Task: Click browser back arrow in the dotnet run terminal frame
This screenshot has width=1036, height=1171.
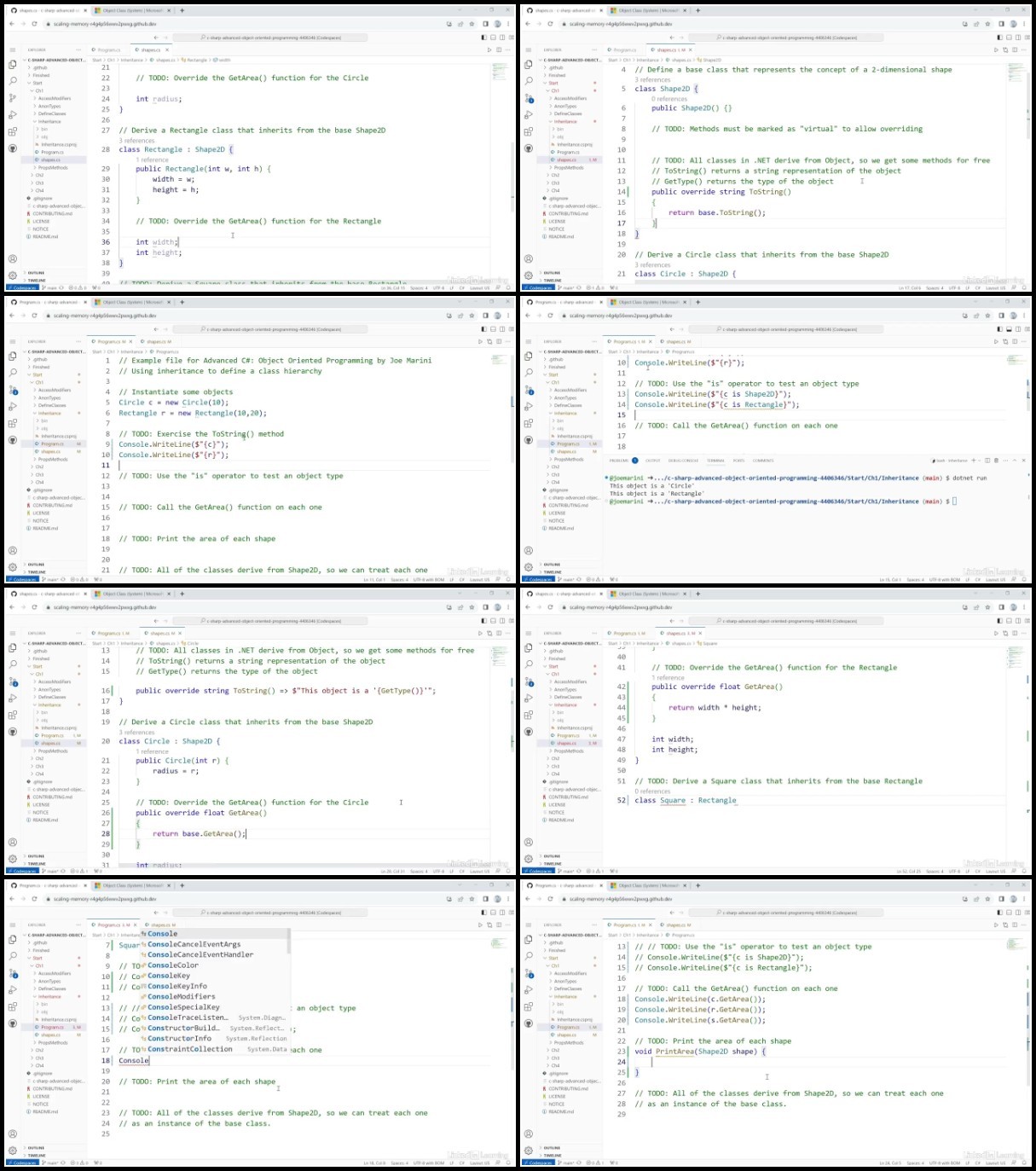Action: click(x=528, y=316)
